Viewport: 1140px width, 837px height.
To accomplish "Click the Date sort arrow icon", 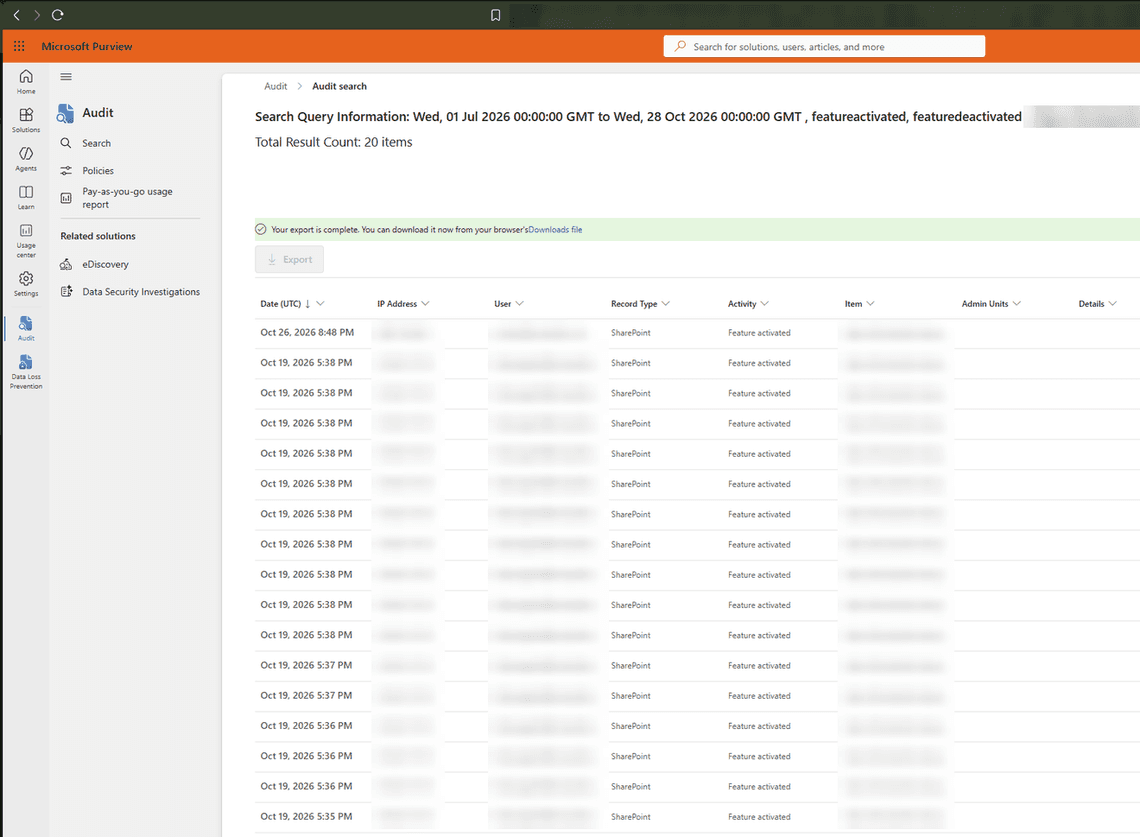I will click(308, 304).
